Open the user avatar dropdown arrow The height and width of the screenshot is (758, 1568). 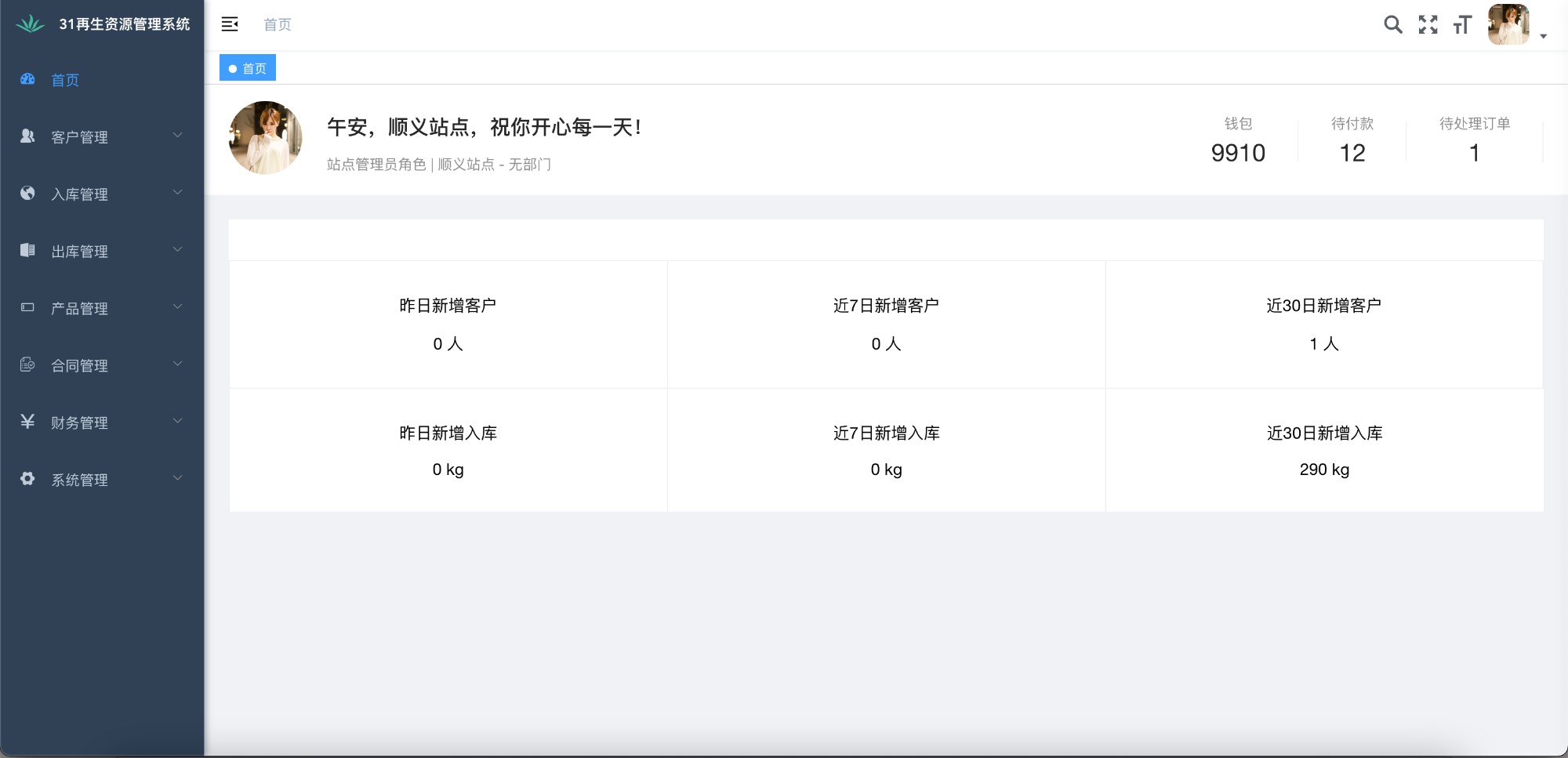point(1543,36)
